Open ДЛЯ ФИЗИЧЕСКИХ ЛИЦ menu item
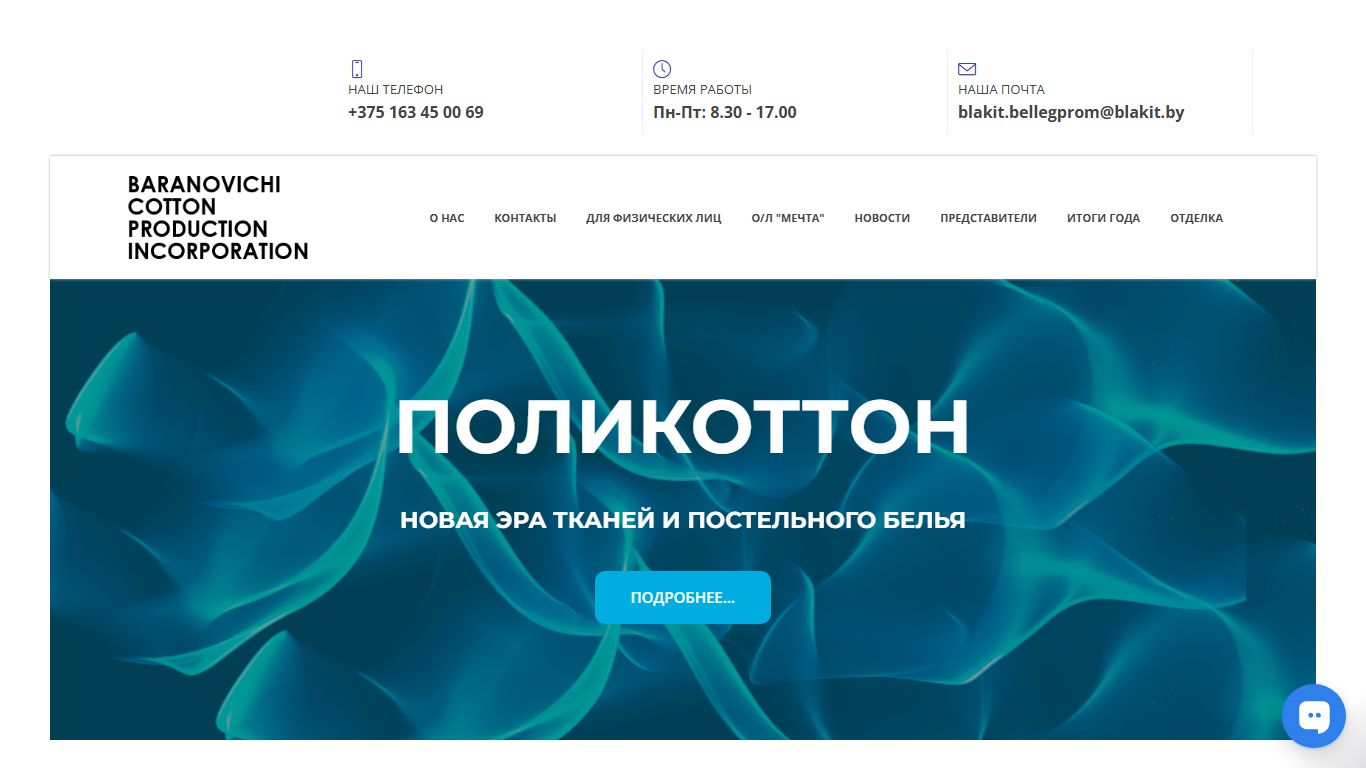The width and height of the screenshot is (1366, 768). 654,218
